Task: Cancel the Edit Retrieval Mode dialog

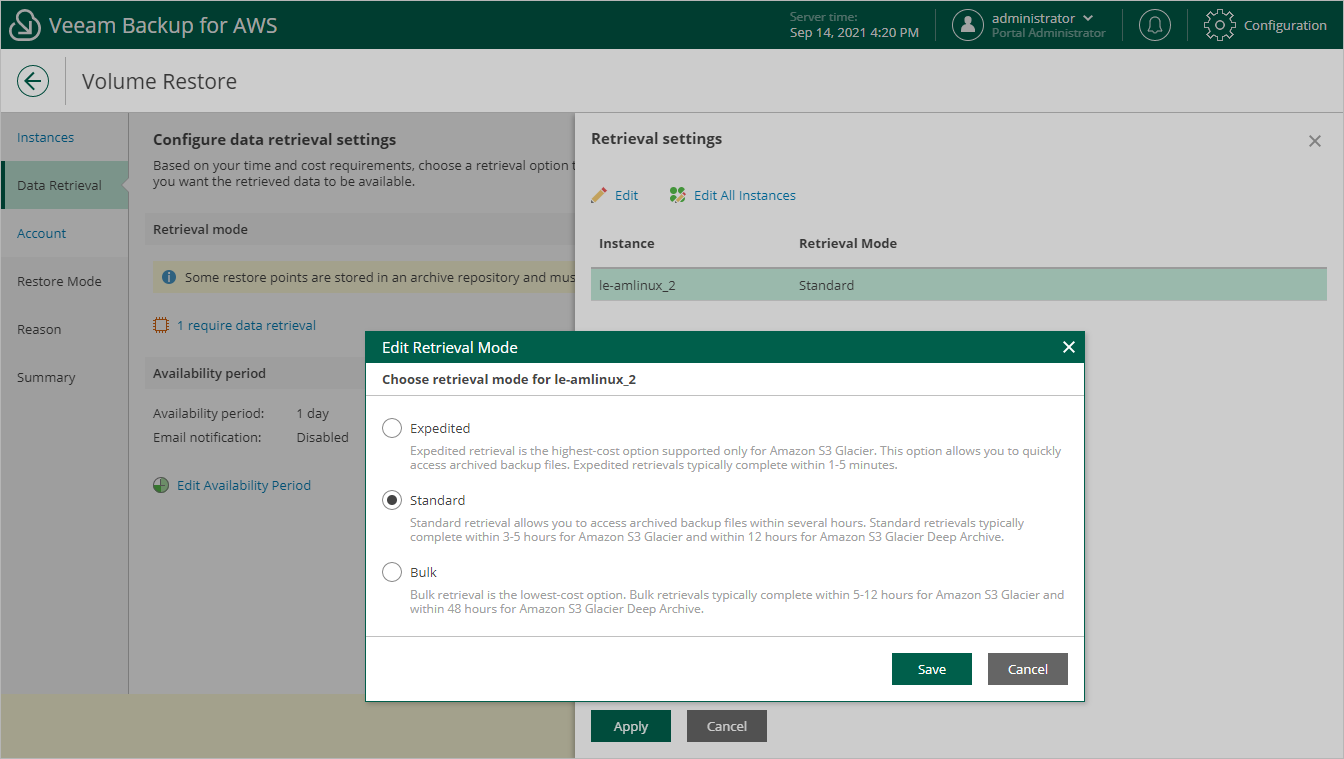Action: [x=1028, y=669]
